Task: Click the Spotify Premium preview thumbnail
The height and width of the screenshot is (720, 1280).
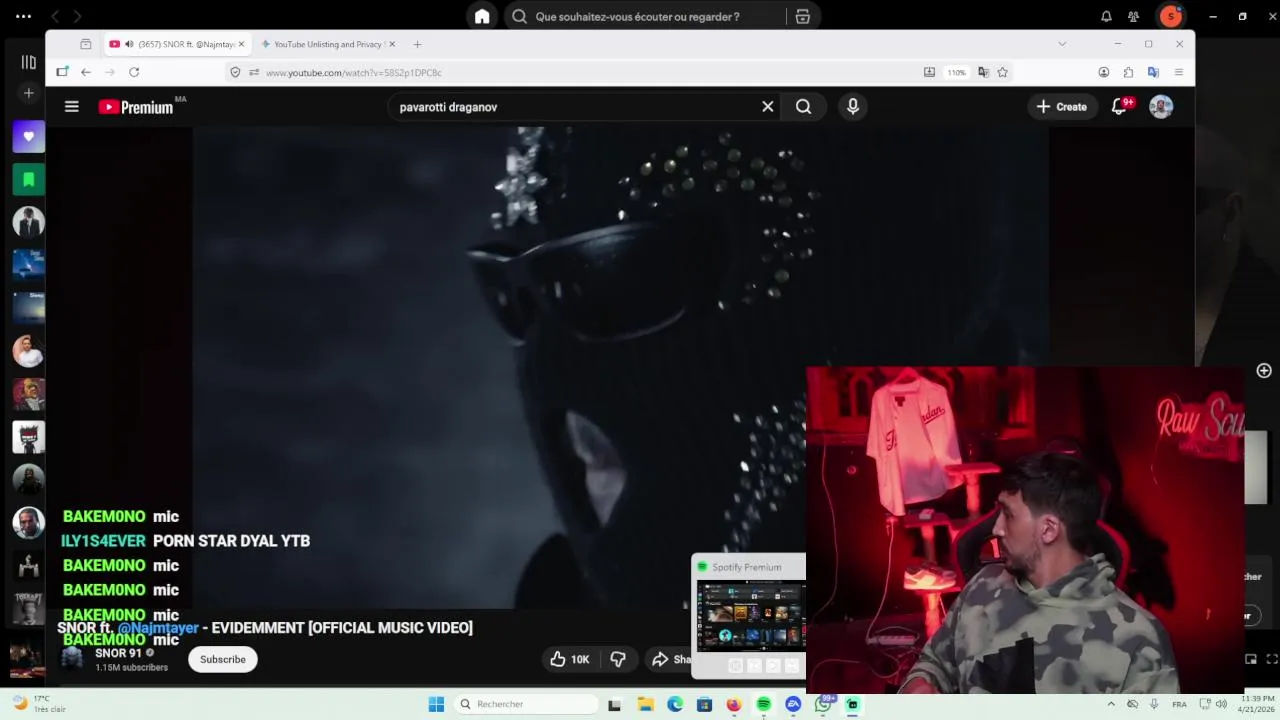Action: click(x=751, y=616)
